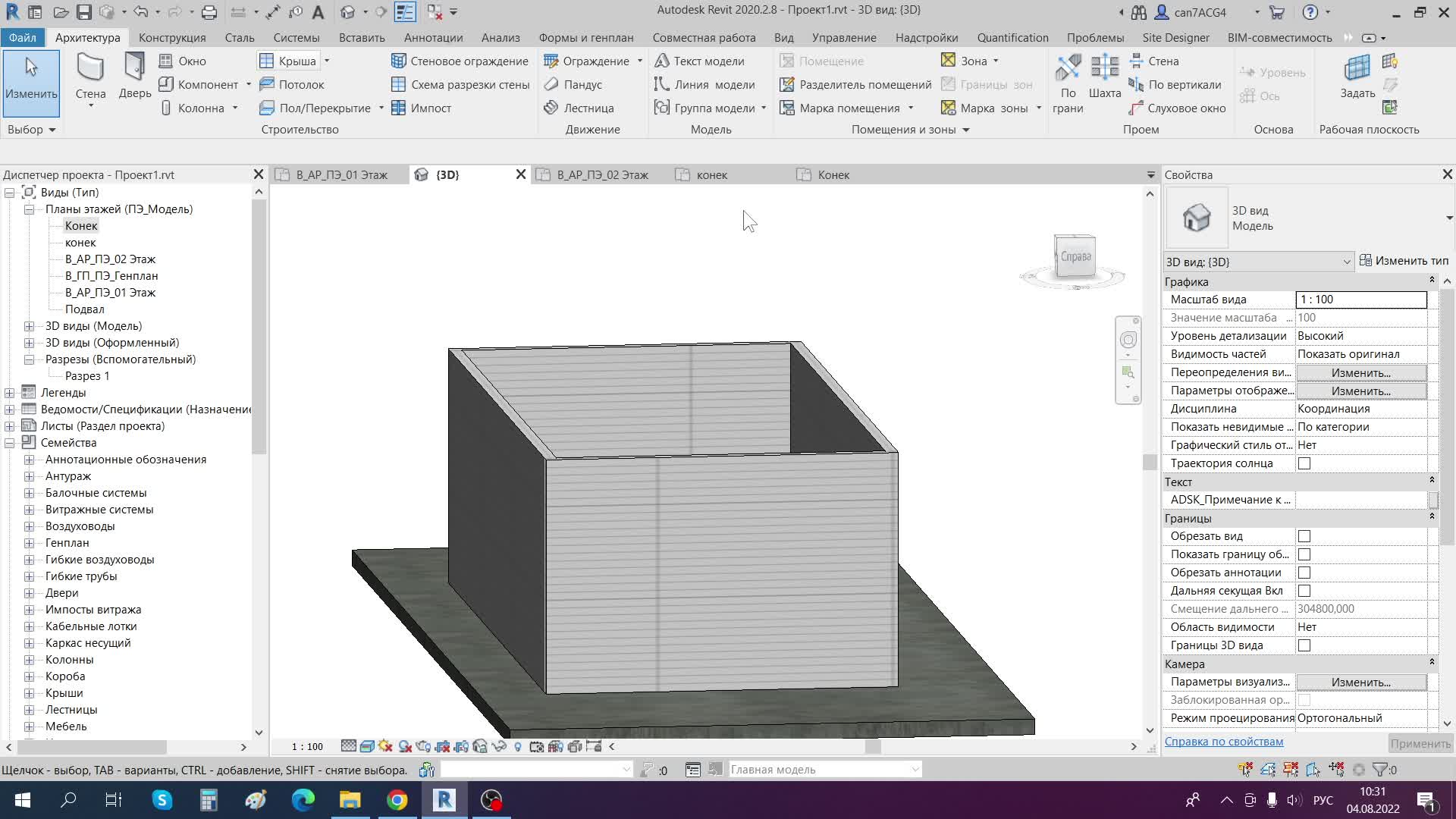The image size is (1456, 819).
Task: Toggle the Траектория солнца checkbox
Action: [x=1304, y=463]
